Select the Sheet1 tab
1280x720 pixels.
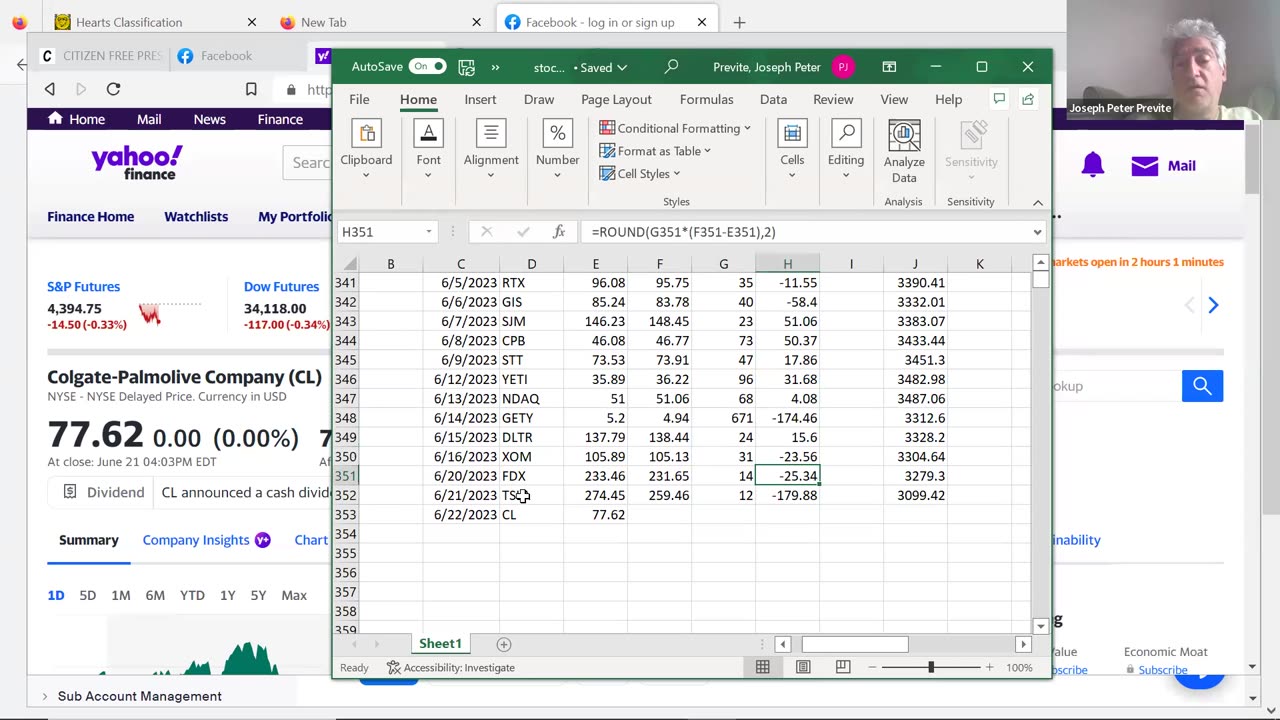pyautogui.click(x=440, y=644)
